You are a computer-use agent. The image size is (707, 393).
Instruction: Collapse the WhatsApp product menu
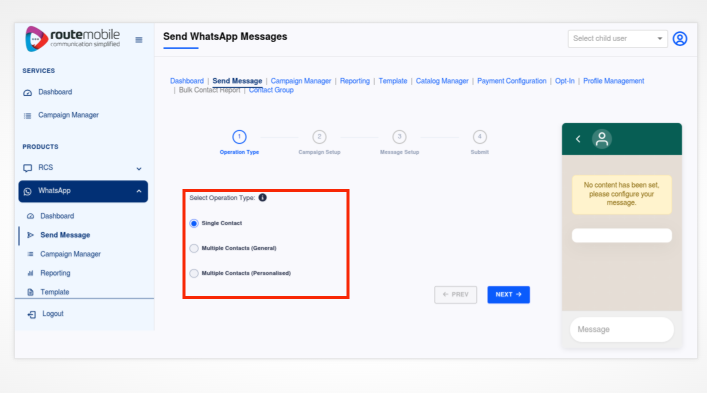83,191
